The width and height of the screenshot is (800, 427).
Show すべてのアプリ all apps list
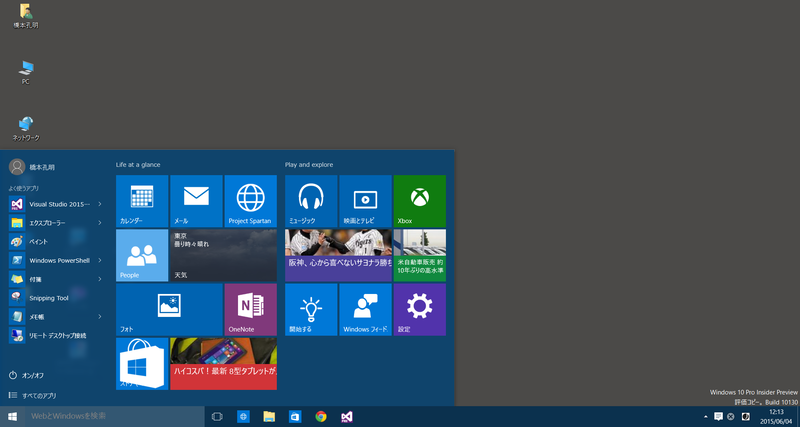click(x=33, y=395)
